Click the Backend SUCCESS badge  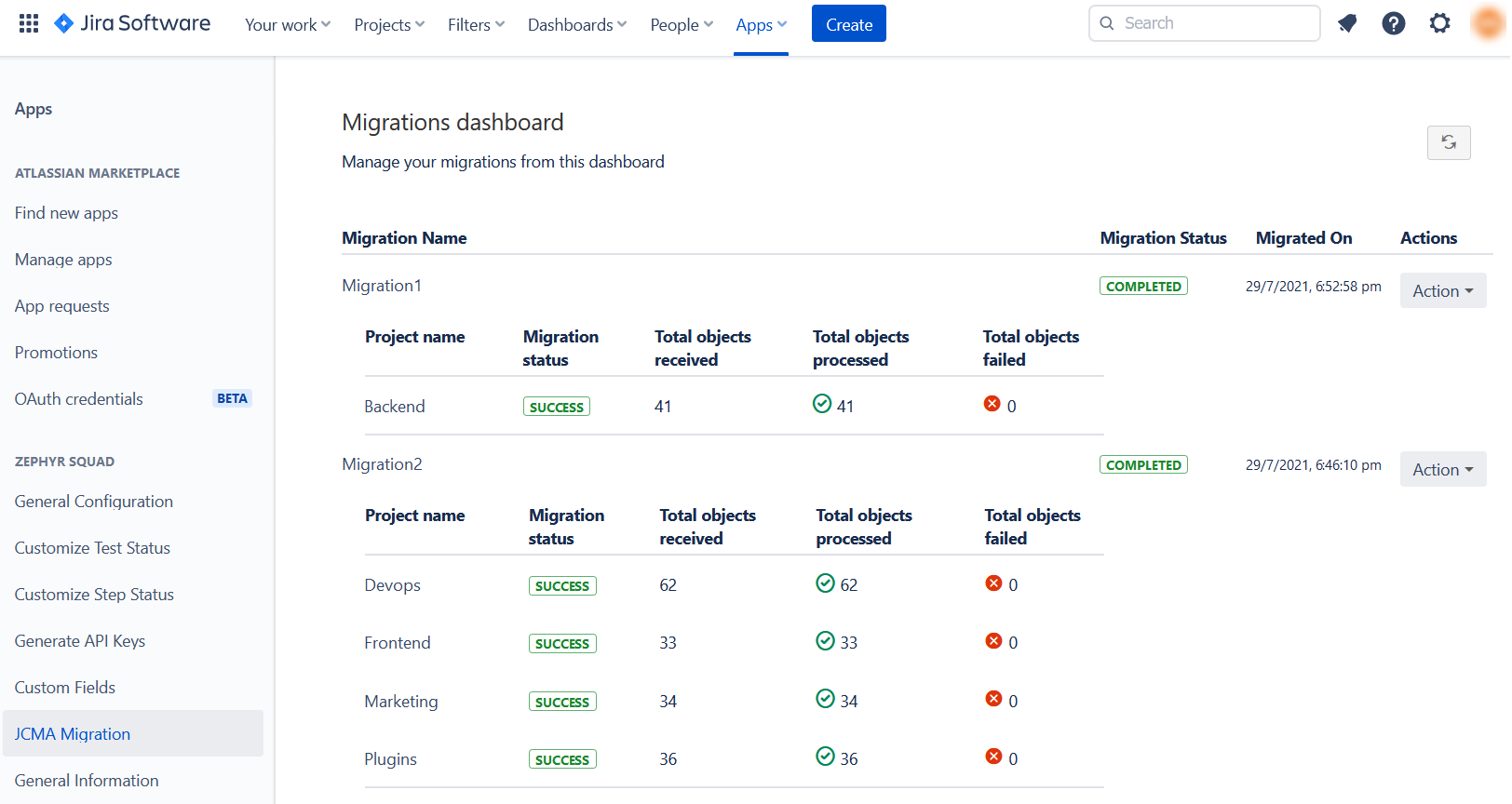click(x=557, y=407)
